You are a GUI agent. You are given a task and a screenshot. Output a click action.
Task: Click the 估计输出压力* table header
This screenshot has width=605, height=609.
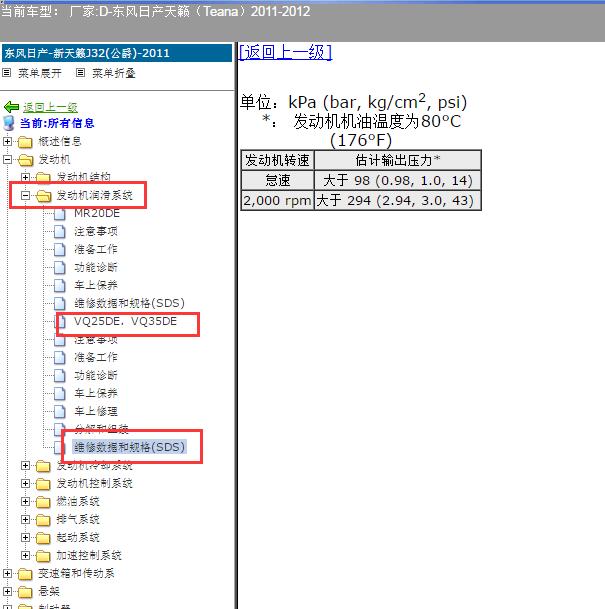tap(398, 160)
